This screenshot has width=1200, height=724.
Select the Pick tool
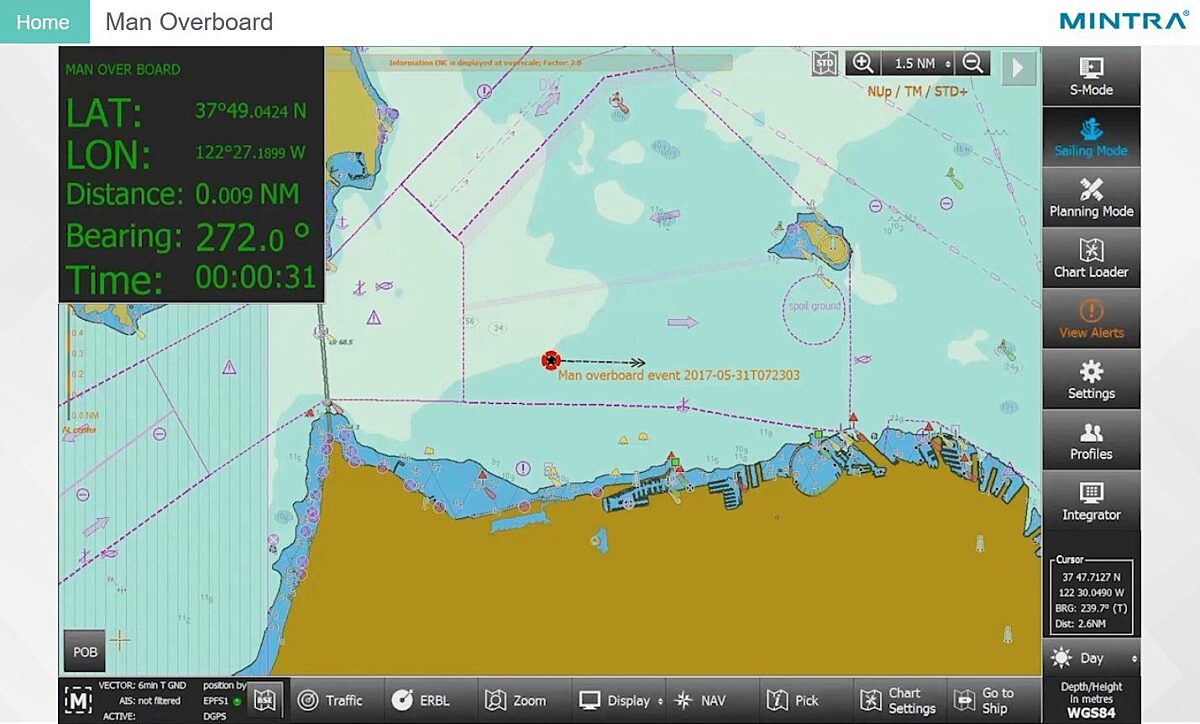[807, 700]
